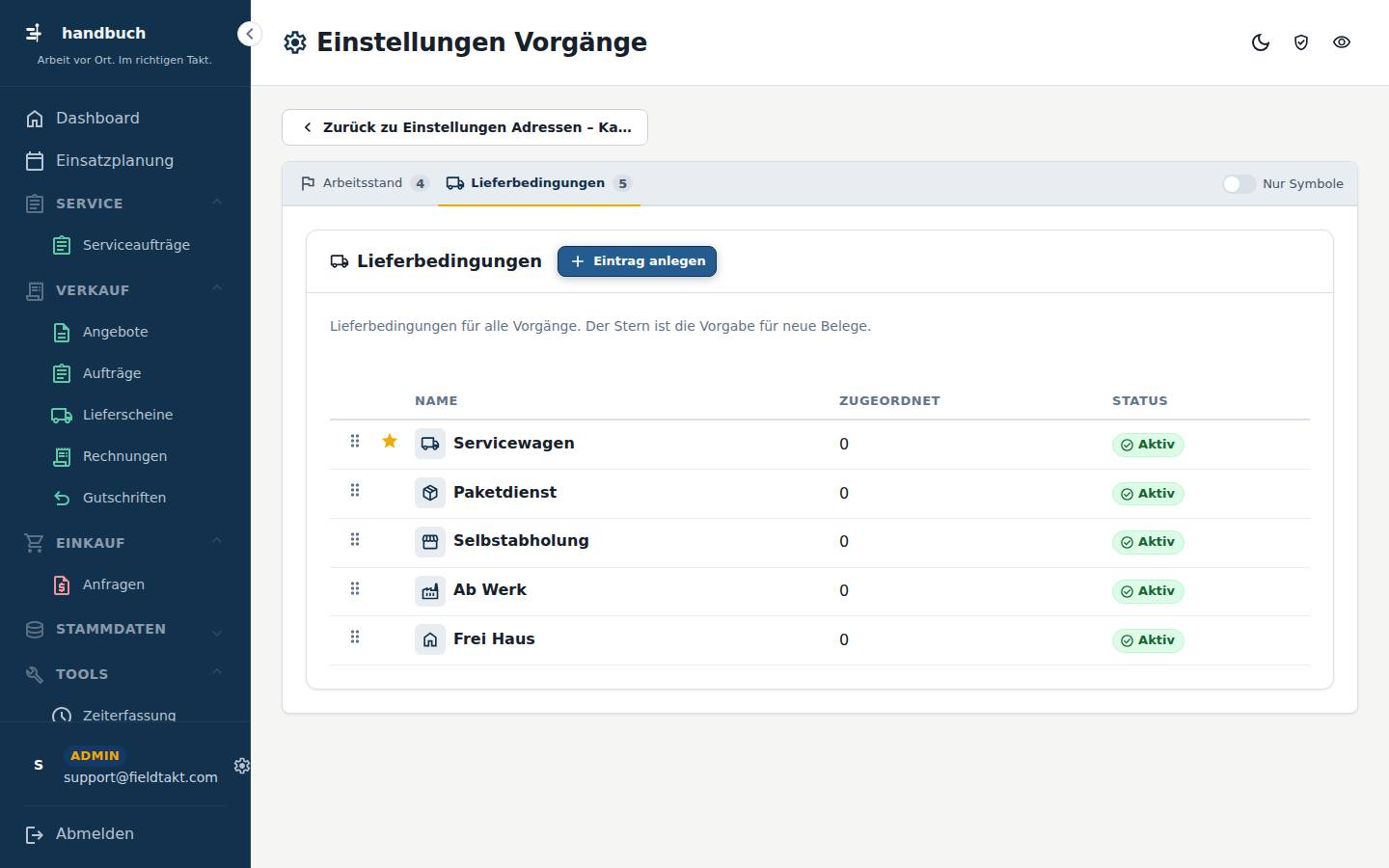Collapse the TOOLS section in sidebar
This screenshot has width=1389, height=868.
pyautogui.click(x=217, y=672)
